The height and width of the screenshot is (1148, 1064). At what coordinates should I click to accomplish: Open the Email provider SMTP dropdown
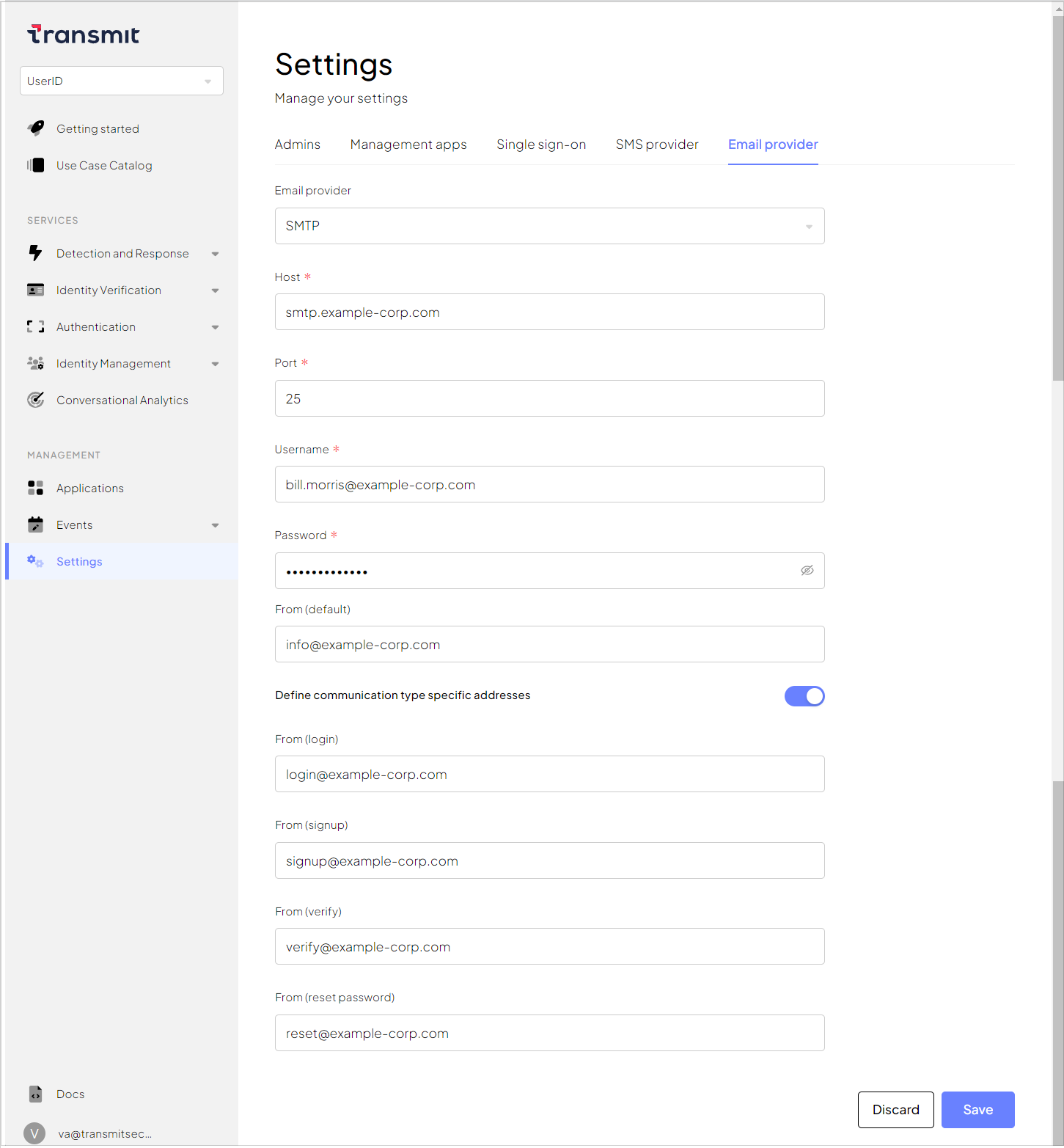point(549,226)
